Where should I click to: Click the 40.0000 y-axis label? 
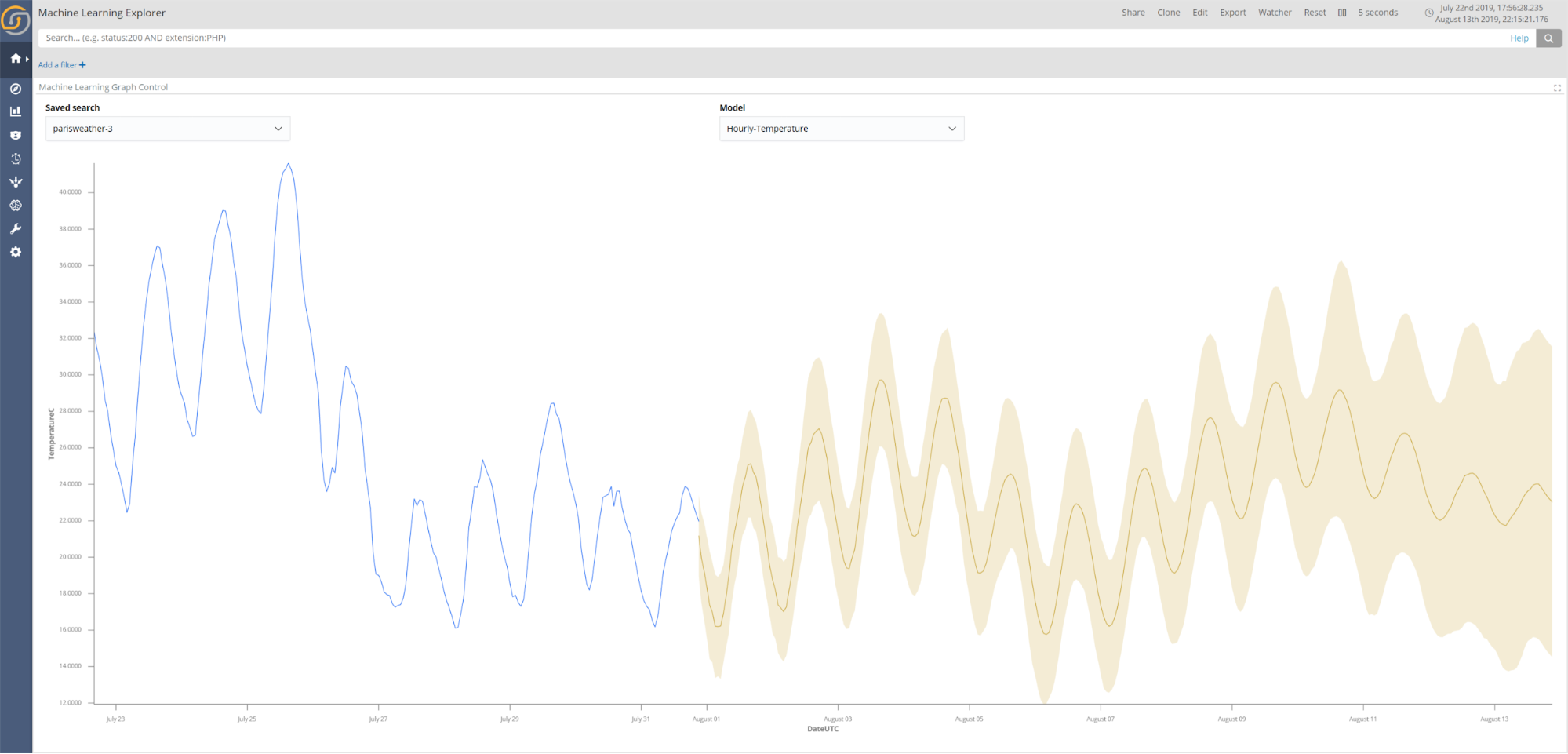[x=70, y=192]
